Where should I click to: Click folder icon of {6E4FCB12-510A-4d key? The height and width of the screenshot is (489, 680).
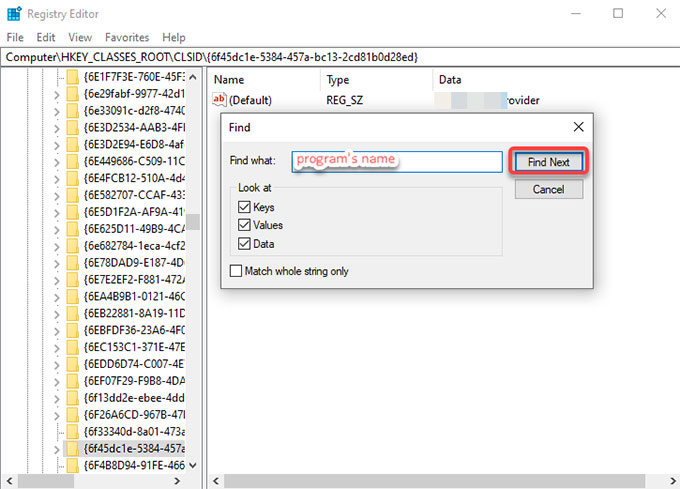tap(72, 178)
